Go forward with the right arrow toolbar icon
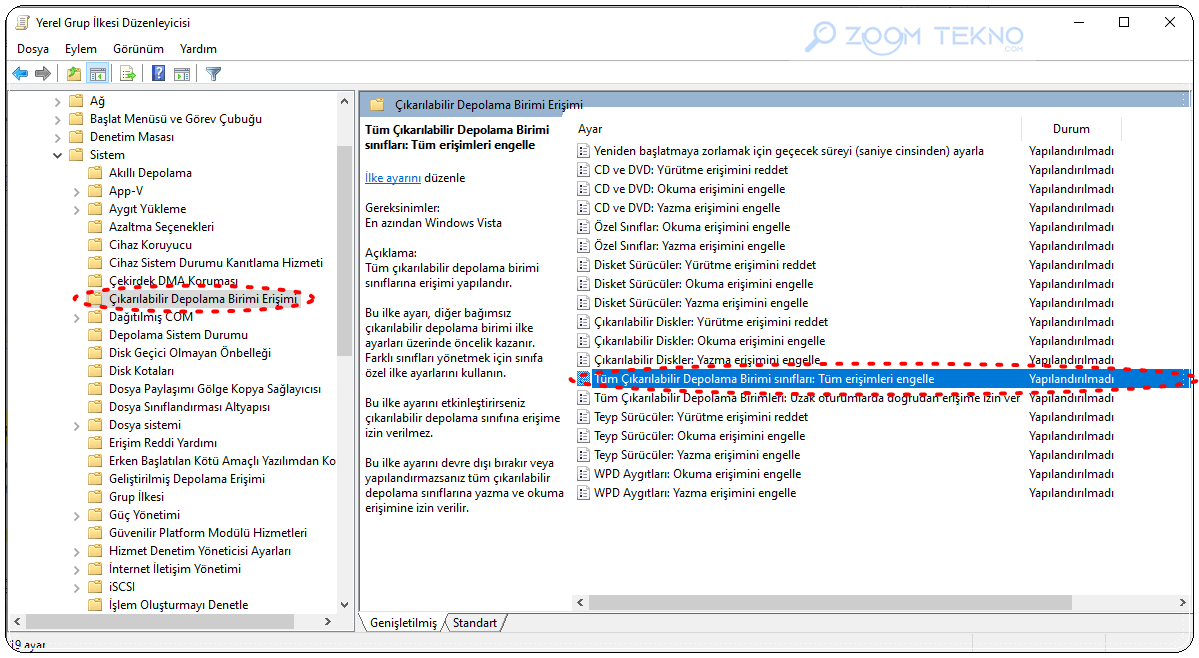The width and height of the screenshot is (1199, 658). (44, 74)
